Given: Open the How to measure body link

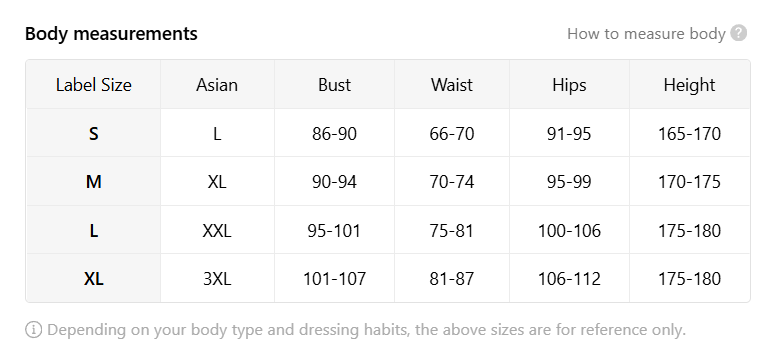Looking at the screenshot, I should click(646, 34).
